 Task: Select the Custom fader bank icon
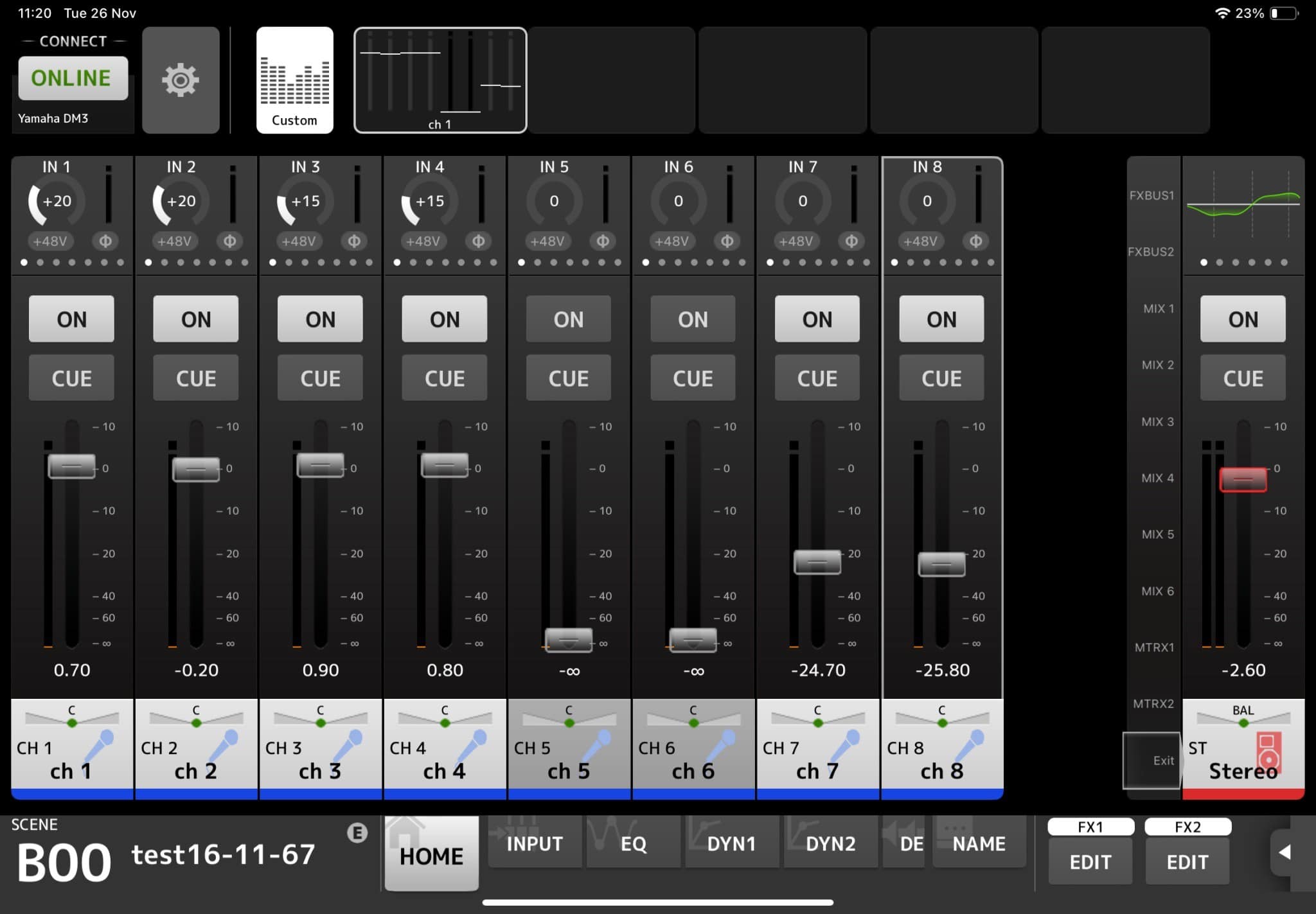(x=294, y=80)
